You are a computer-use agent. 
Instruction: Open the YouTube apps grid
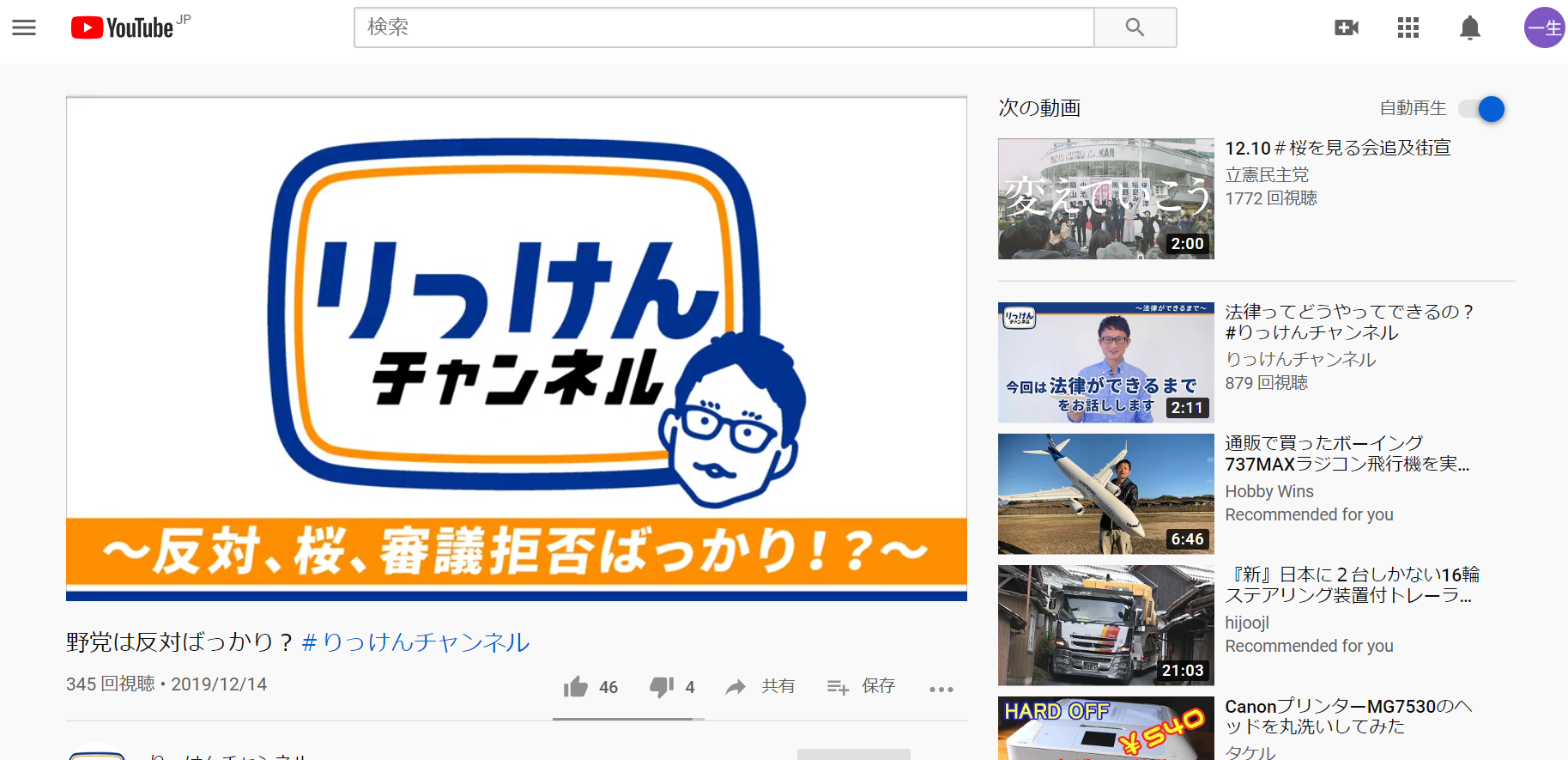pos(1408,27)
